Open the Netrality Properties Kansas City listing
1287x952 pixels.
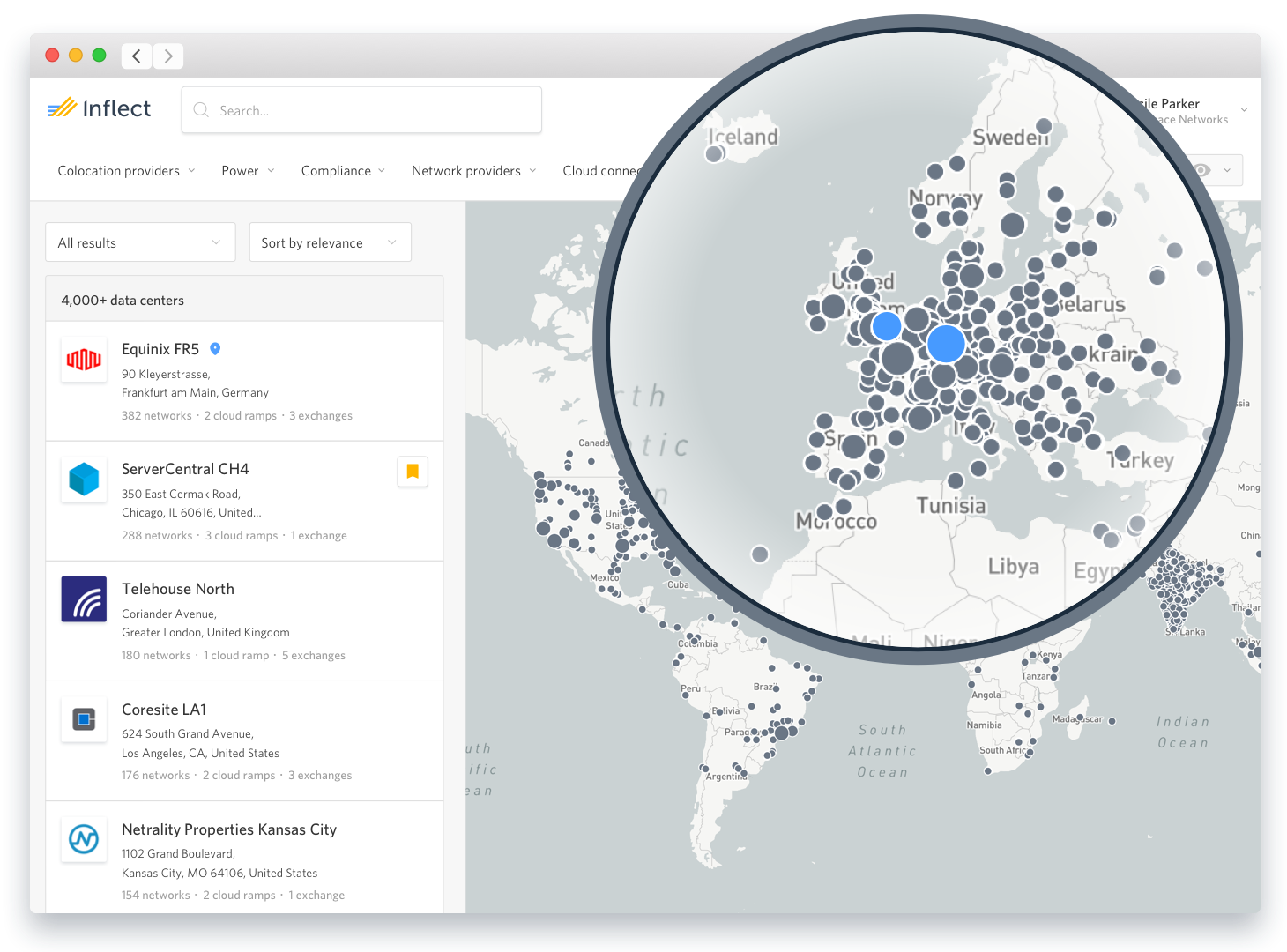click(244, 857)
